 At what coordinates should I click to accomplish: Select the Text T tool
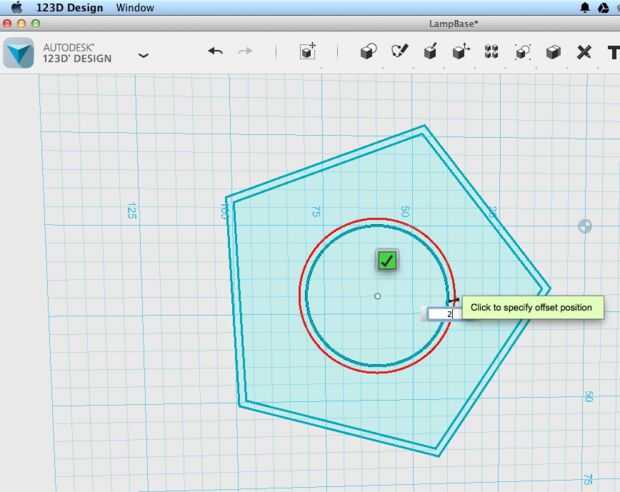point(613,52)
